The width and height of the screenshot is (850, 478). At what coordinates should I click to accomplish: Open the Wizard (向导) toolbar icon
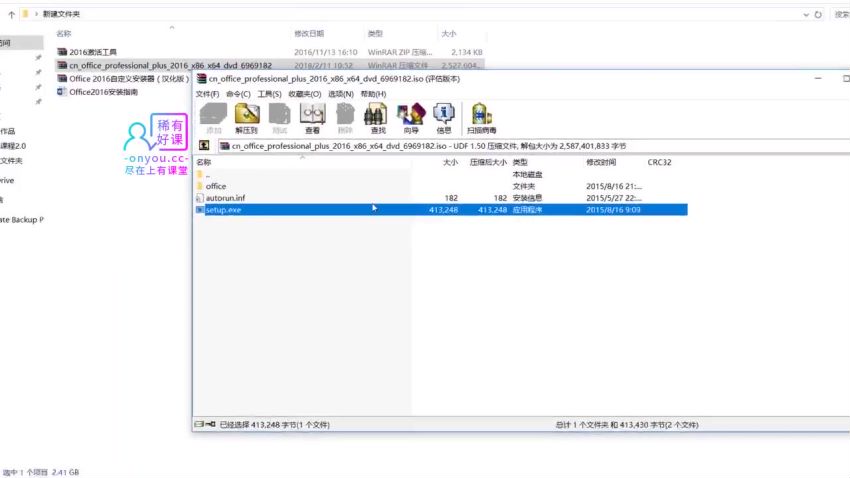[411, 118]
